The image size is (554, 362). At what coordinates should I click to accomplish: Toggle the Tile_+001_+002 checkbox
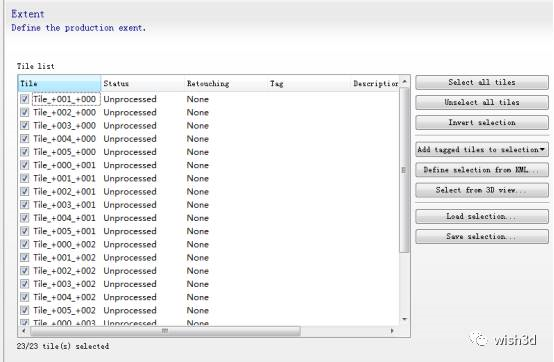24,257
